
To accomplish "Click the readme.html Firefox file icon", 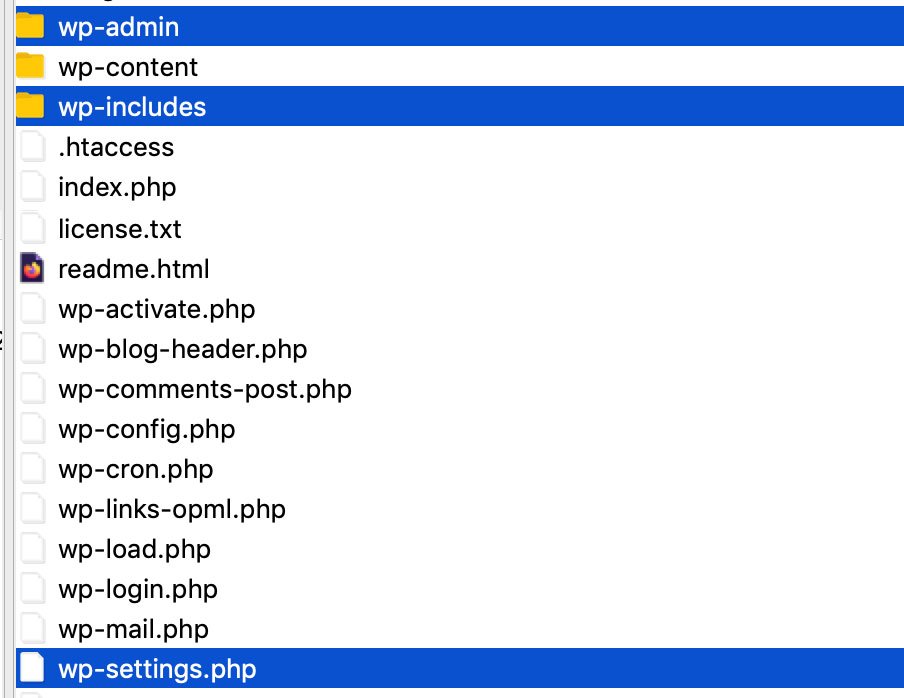I will point(32,268).
